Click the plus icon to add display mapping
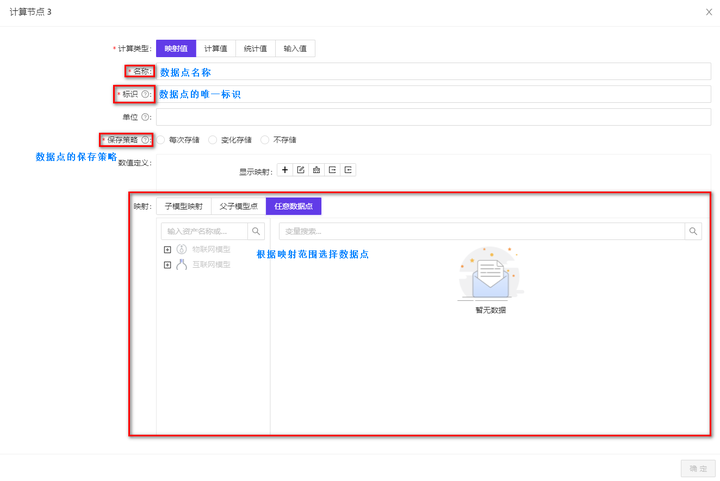This screenshot has height=481, width=720. click(x=285, y=170)
